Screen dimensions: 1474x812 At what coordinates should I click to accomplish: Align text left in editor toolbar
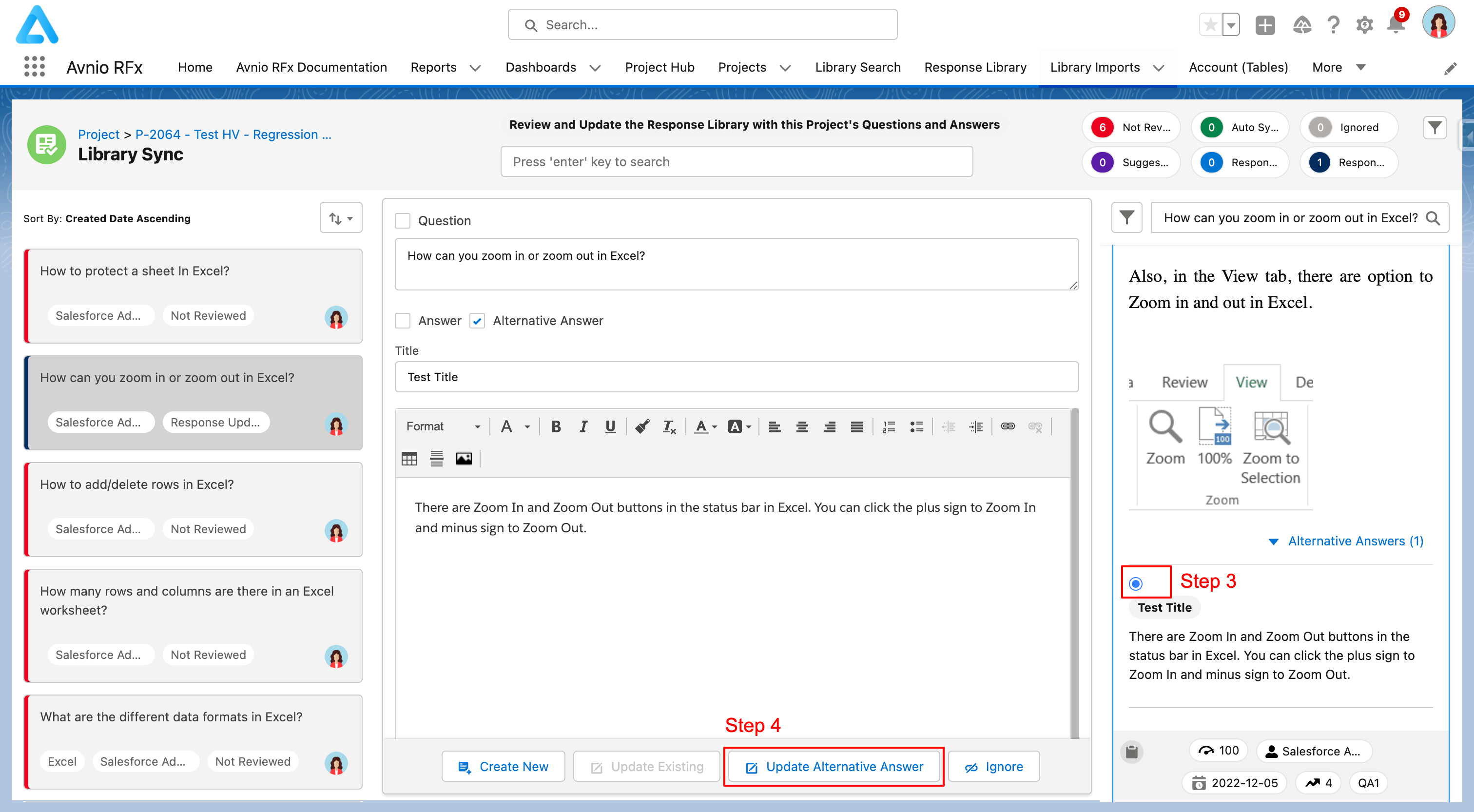point(775,426)
